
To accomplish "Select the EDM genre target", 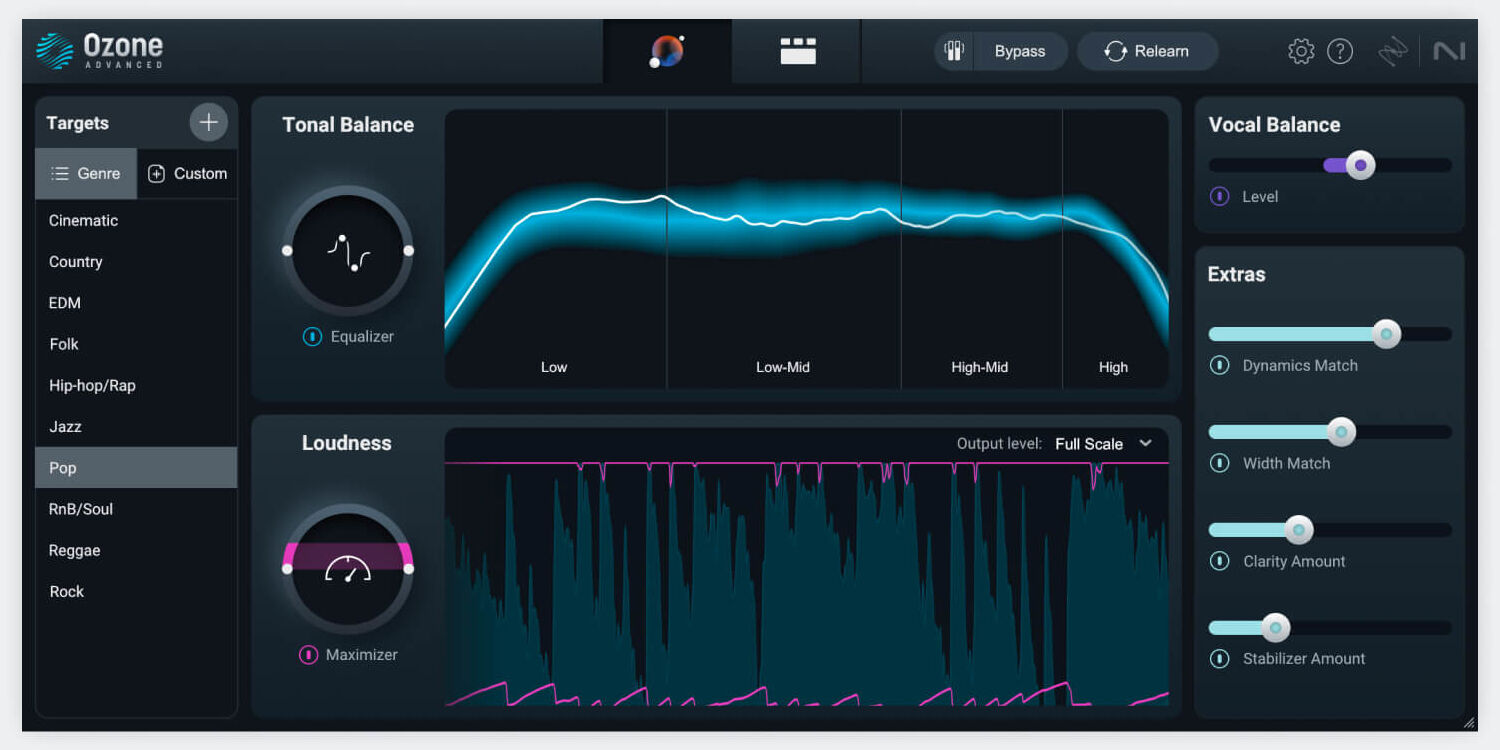I will click(x=136, y=303).
